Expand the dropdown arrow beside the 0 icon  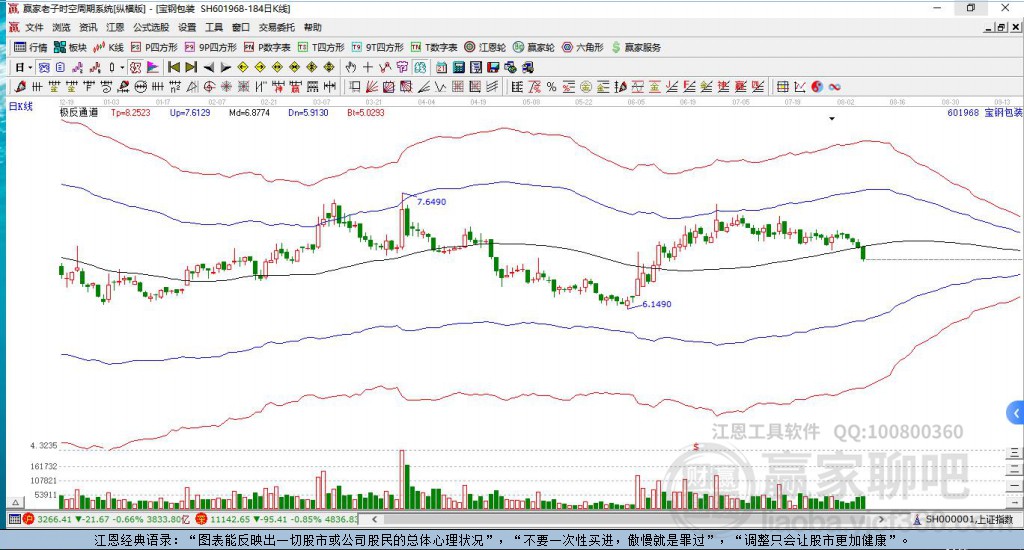click(124, 67)
